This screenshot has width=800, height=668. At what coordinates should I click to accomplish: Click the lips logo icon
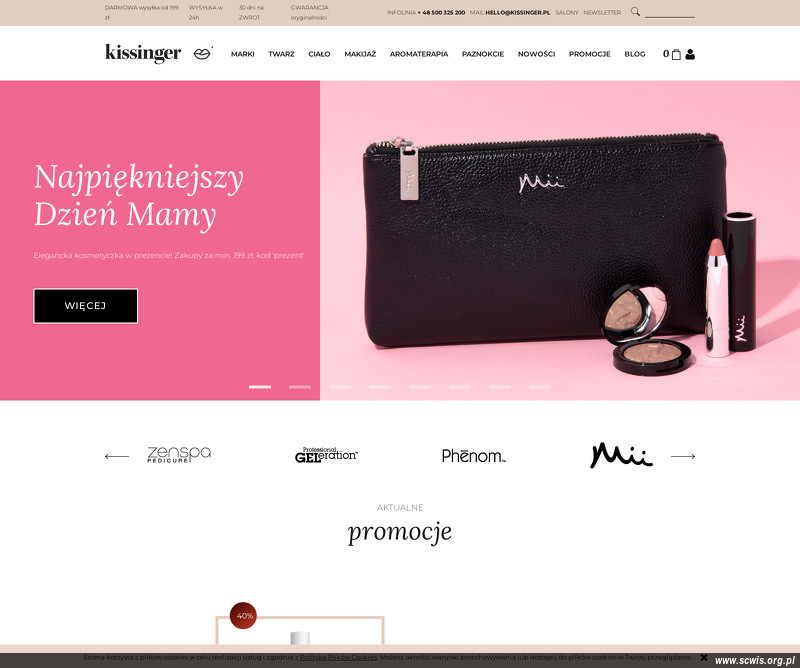pyautogui.click(x=203, y=53)
